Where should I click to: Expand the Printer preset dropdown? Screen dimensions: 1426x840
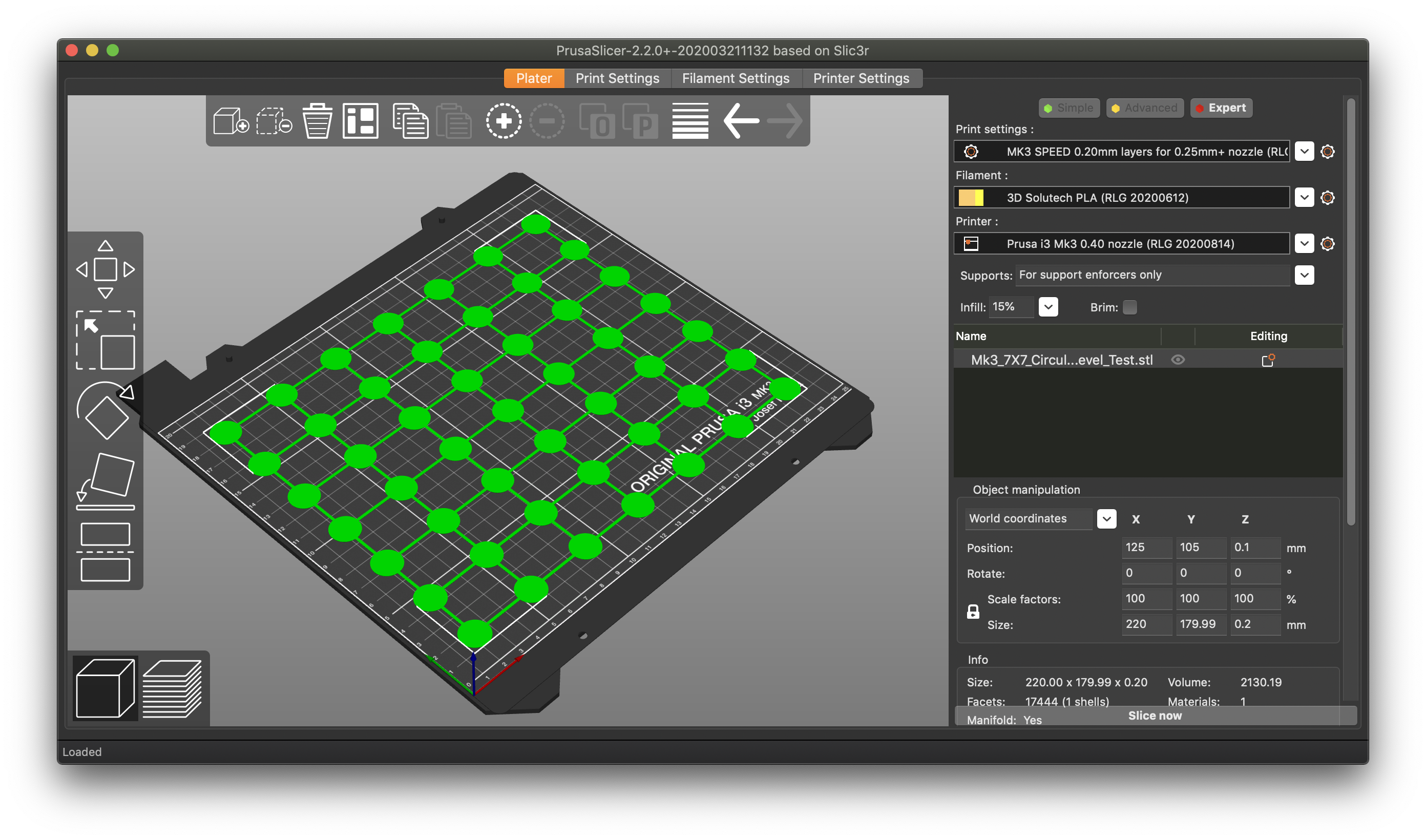pyautogui.click(x=1304, y=244)
